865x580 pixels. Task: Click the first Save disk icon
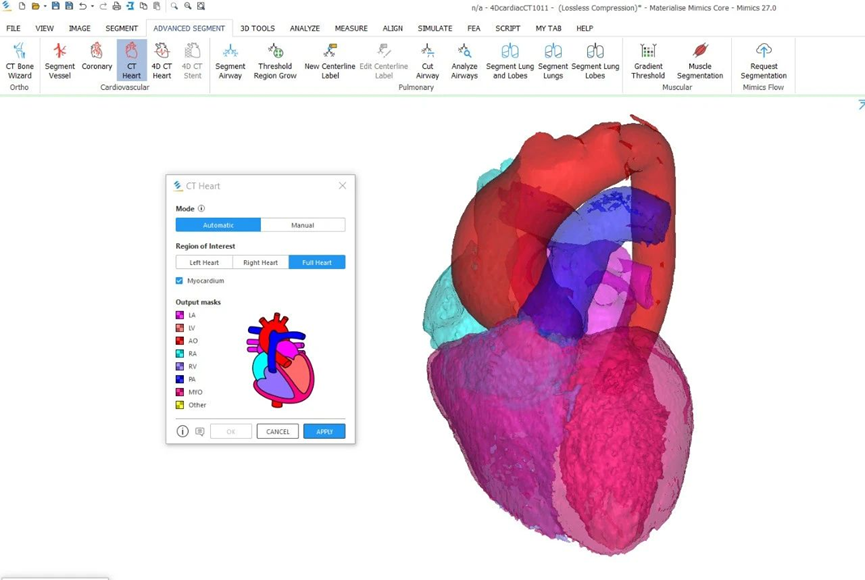56,6
